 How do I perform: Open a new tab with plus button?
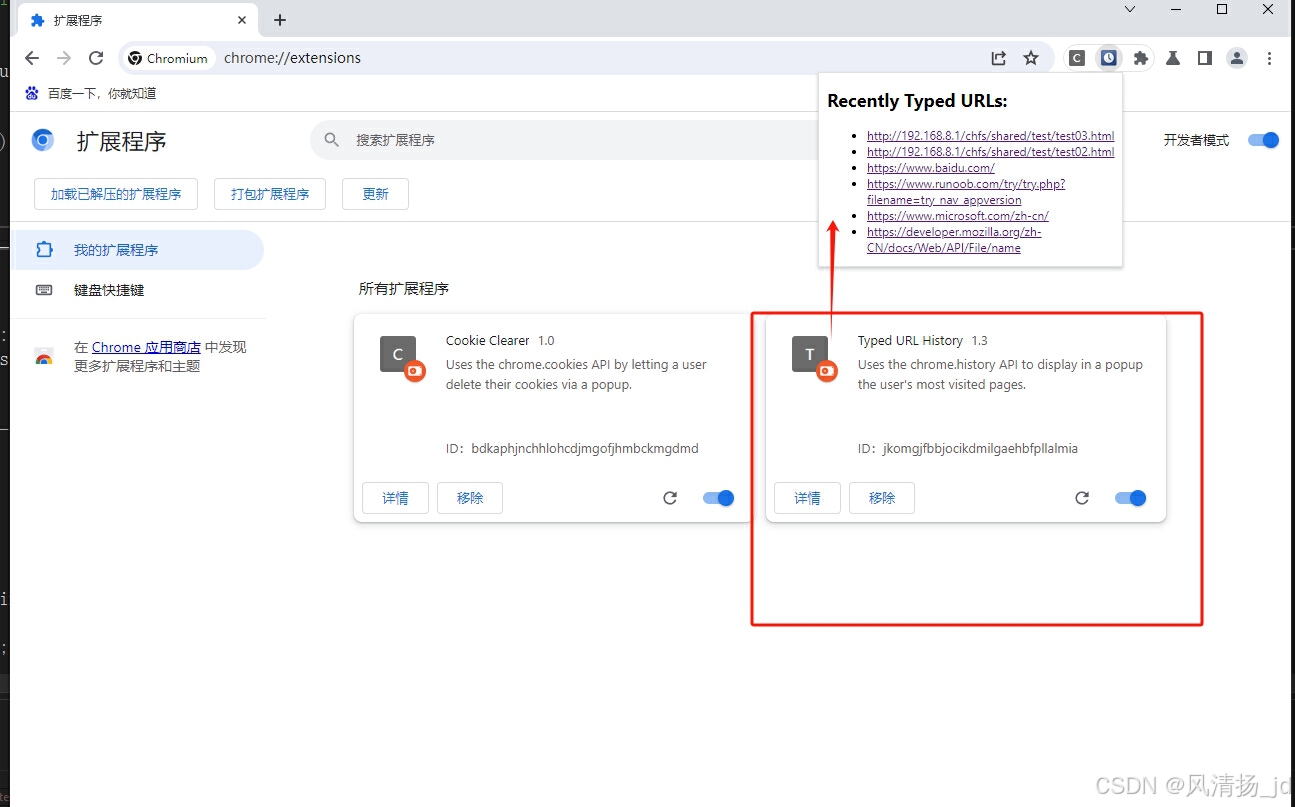pos(280,20)
